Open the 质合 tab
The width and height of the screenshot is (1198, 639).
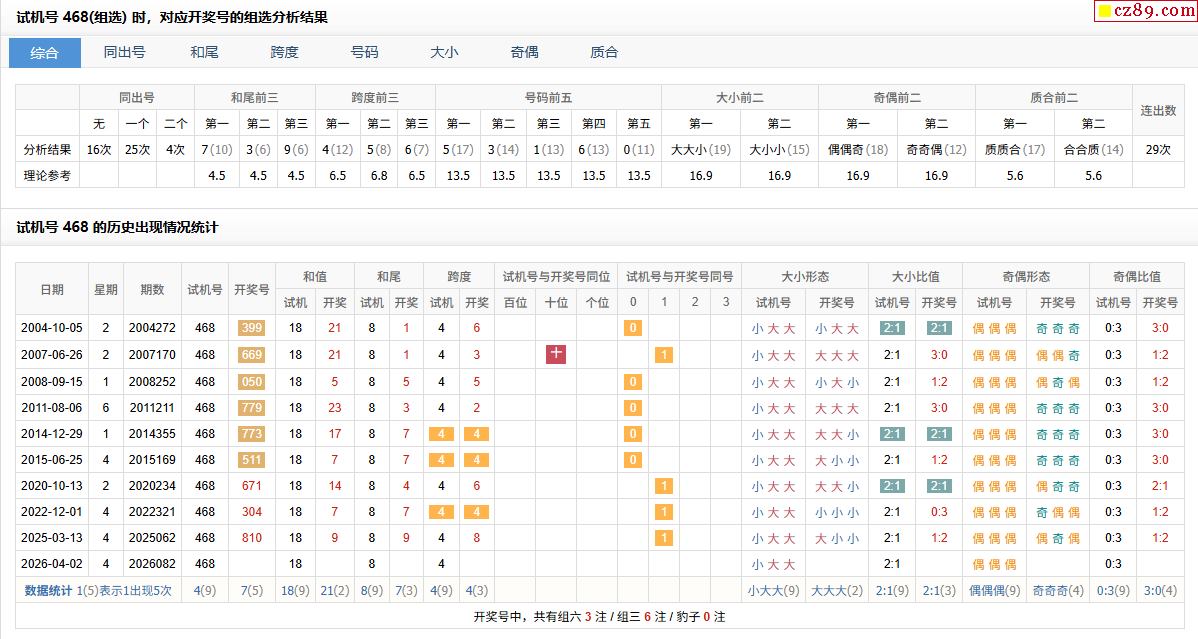point(604,52)
